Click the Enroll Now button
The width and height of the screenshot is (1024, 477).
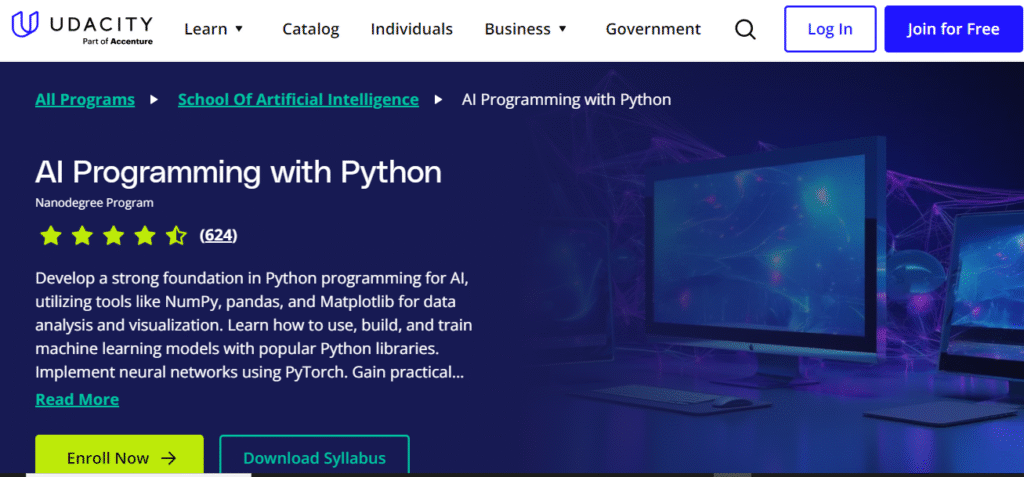tap(120, 455)
